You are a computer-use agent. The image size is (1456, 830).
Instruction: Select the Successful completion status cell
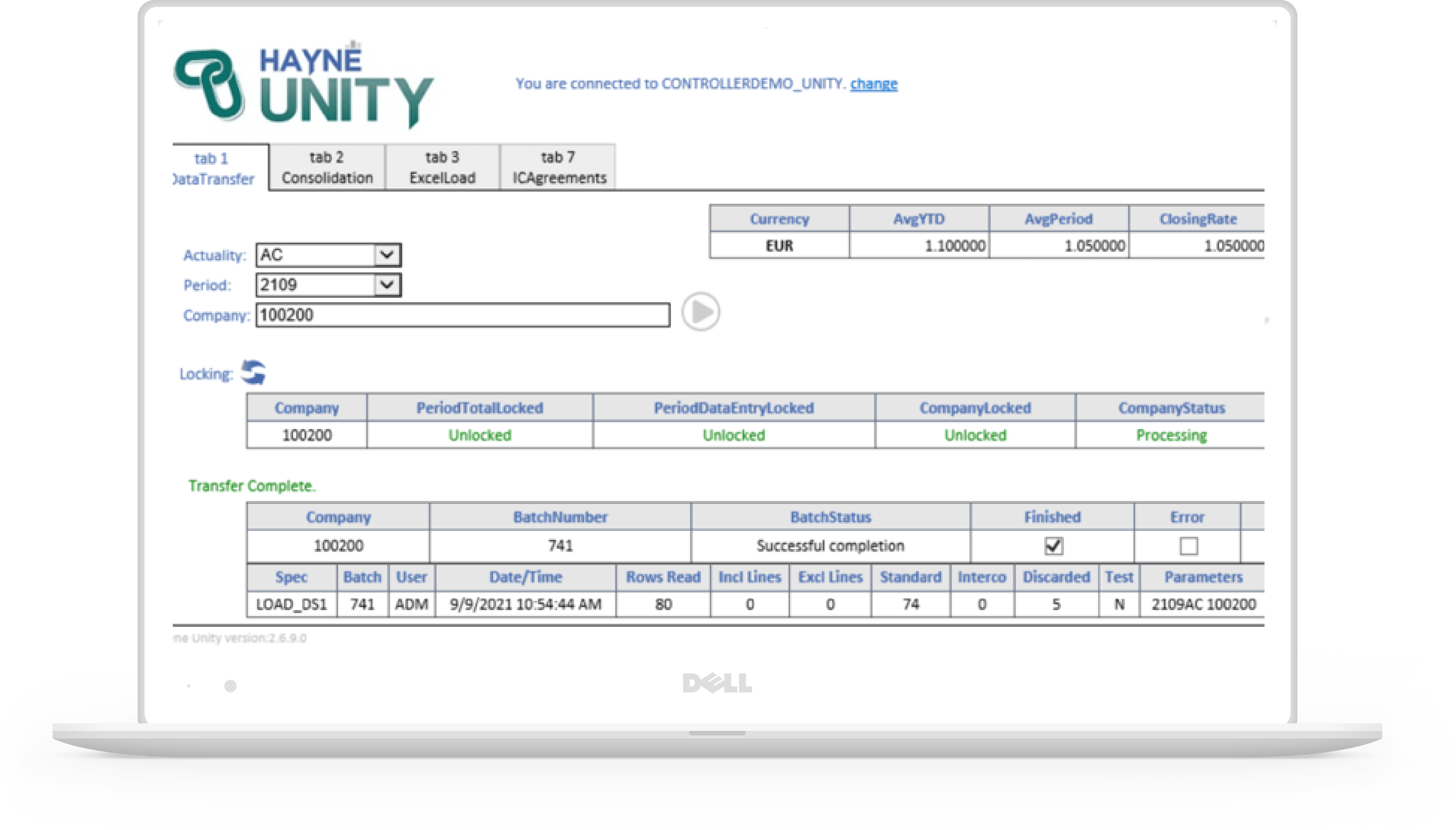(x=831, y=545)
